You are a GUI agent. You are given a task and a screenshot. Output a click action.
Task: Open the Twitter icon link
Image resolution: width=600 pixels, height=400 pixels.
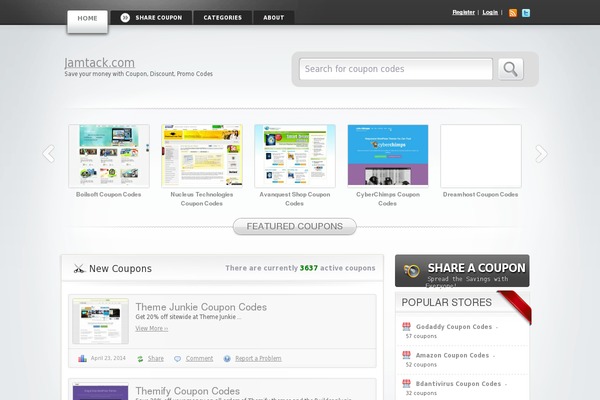tap(526, 13)
